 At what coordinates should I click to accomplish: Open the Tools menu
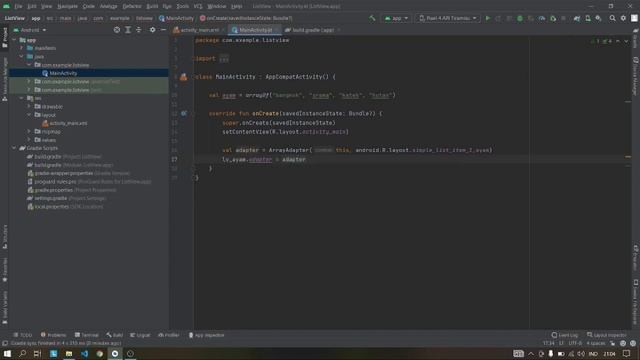(x=182, y=7)
